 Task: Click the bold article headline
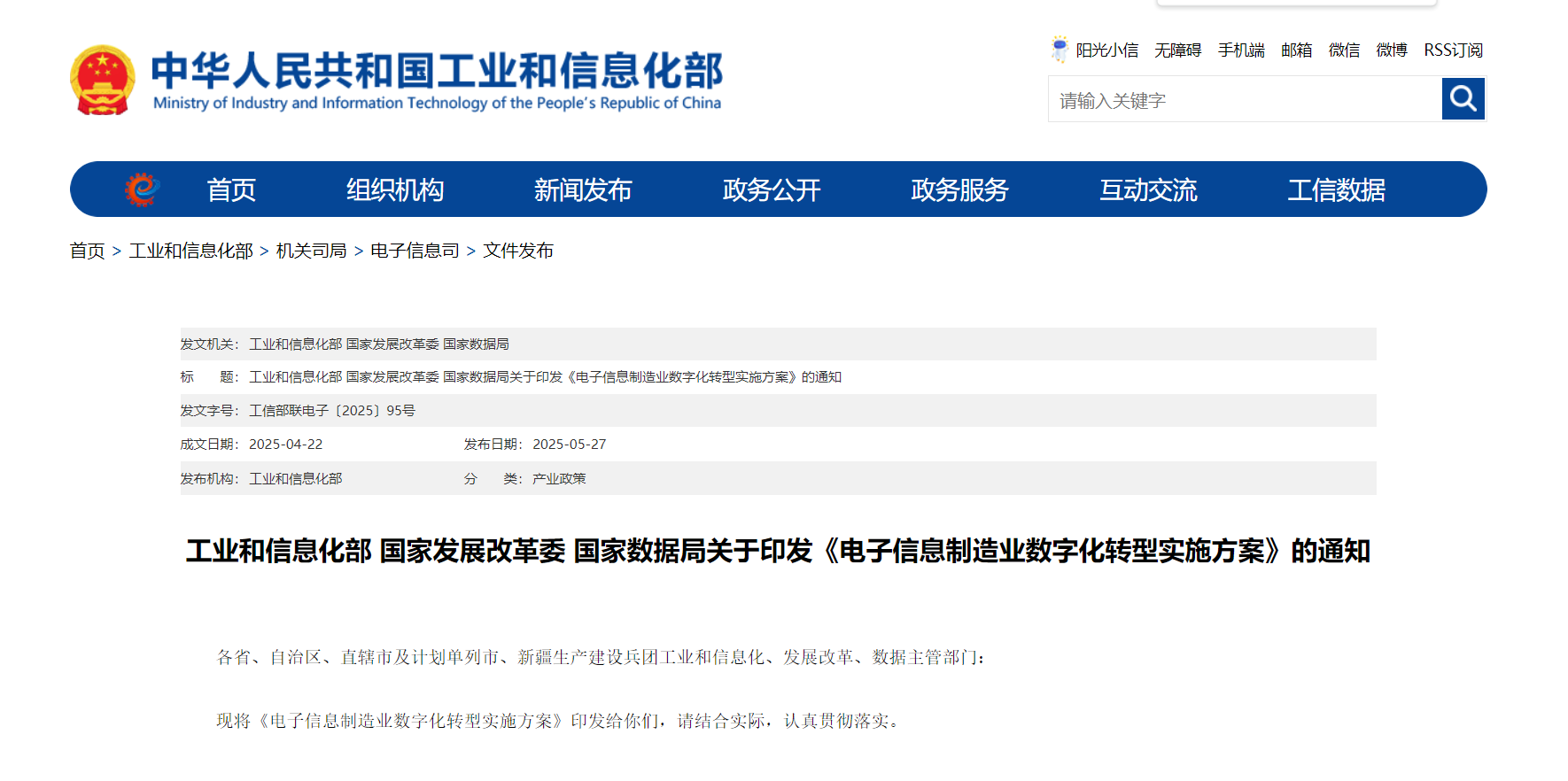click(779, 551)
